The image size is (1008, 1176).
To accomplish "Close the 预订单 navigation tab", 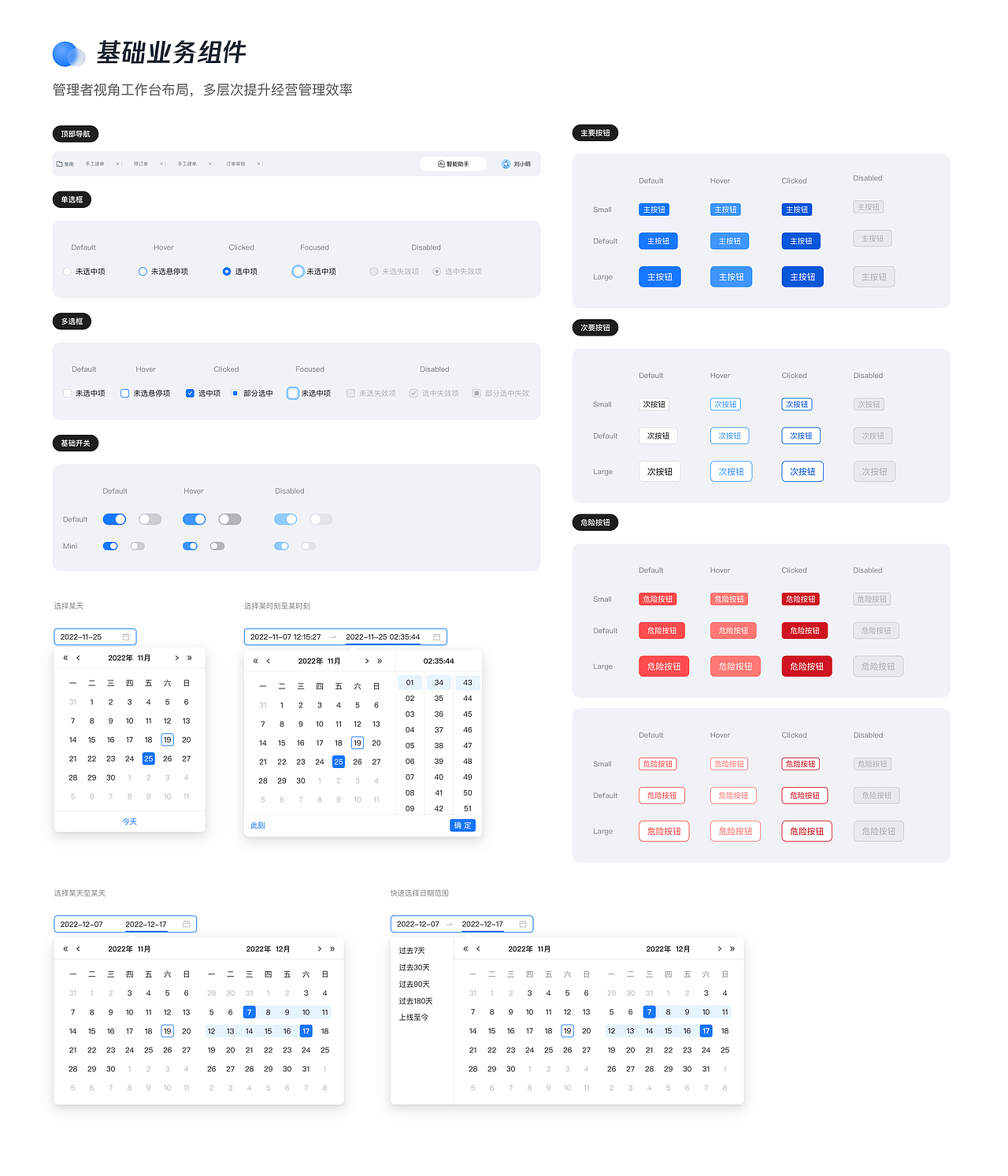I will [161, 164].
